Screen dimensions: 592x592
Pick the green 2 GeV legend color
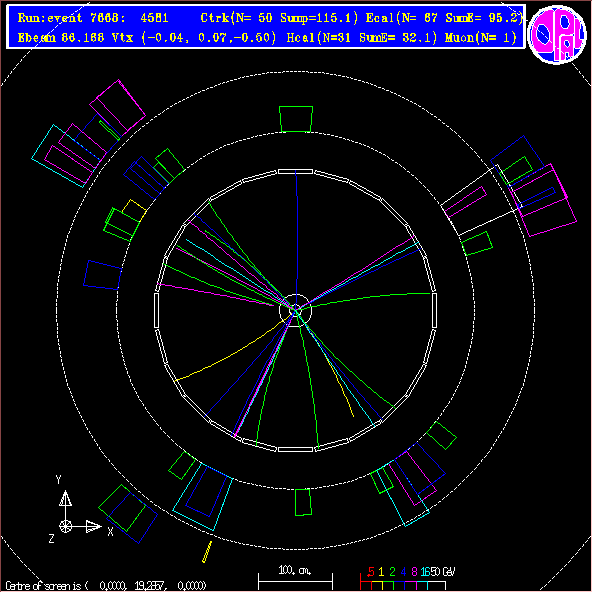(x=388, y=585)
